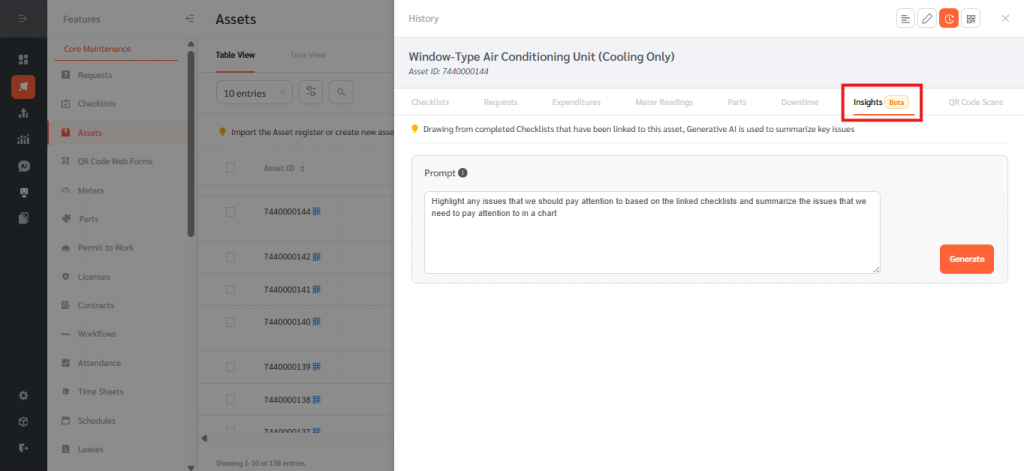
Task: Open the 10 entries dropdown
Action: pyautogui.click(x=254, y=92)
